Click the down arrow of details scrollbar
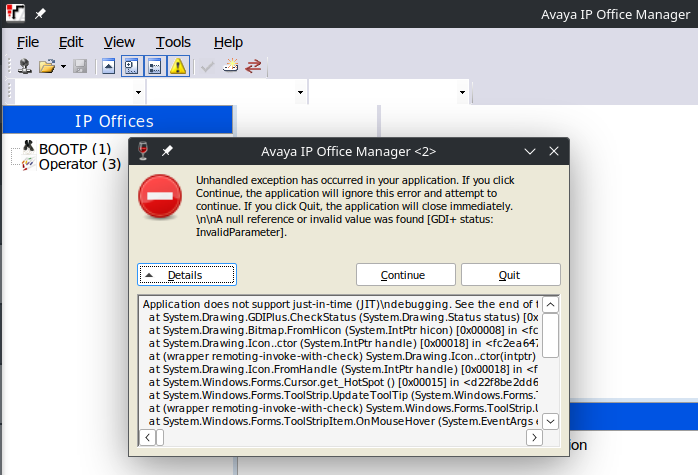Screen dimensions: 698x475 coord(550,421)
